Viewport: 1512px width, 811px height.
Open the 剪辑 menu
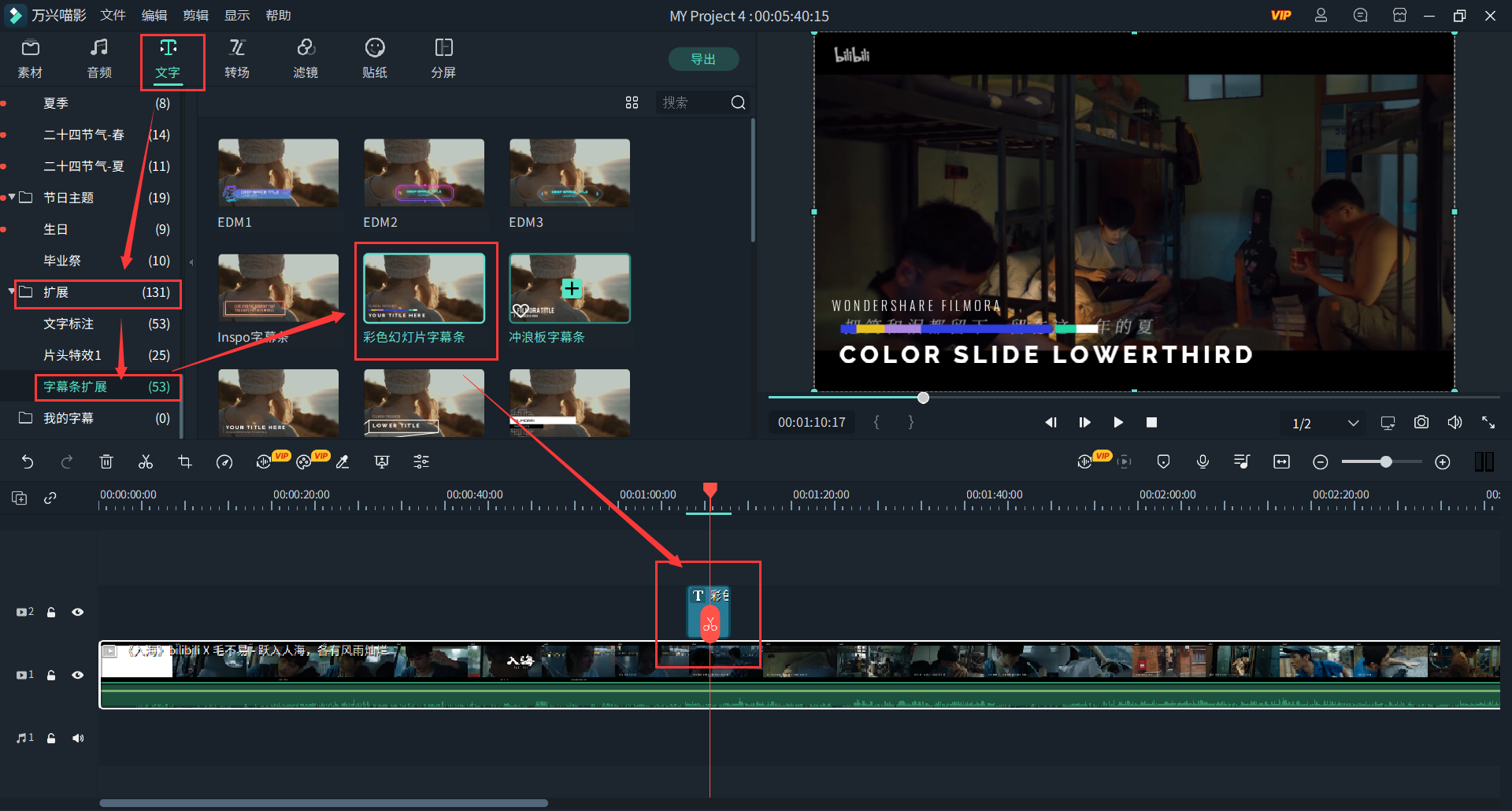coord(195,16)
